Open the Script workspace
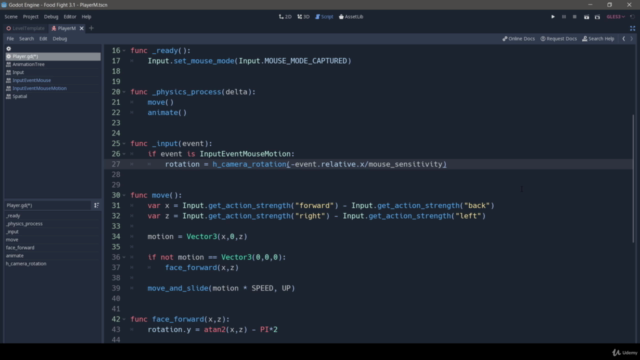 [324, 17]
